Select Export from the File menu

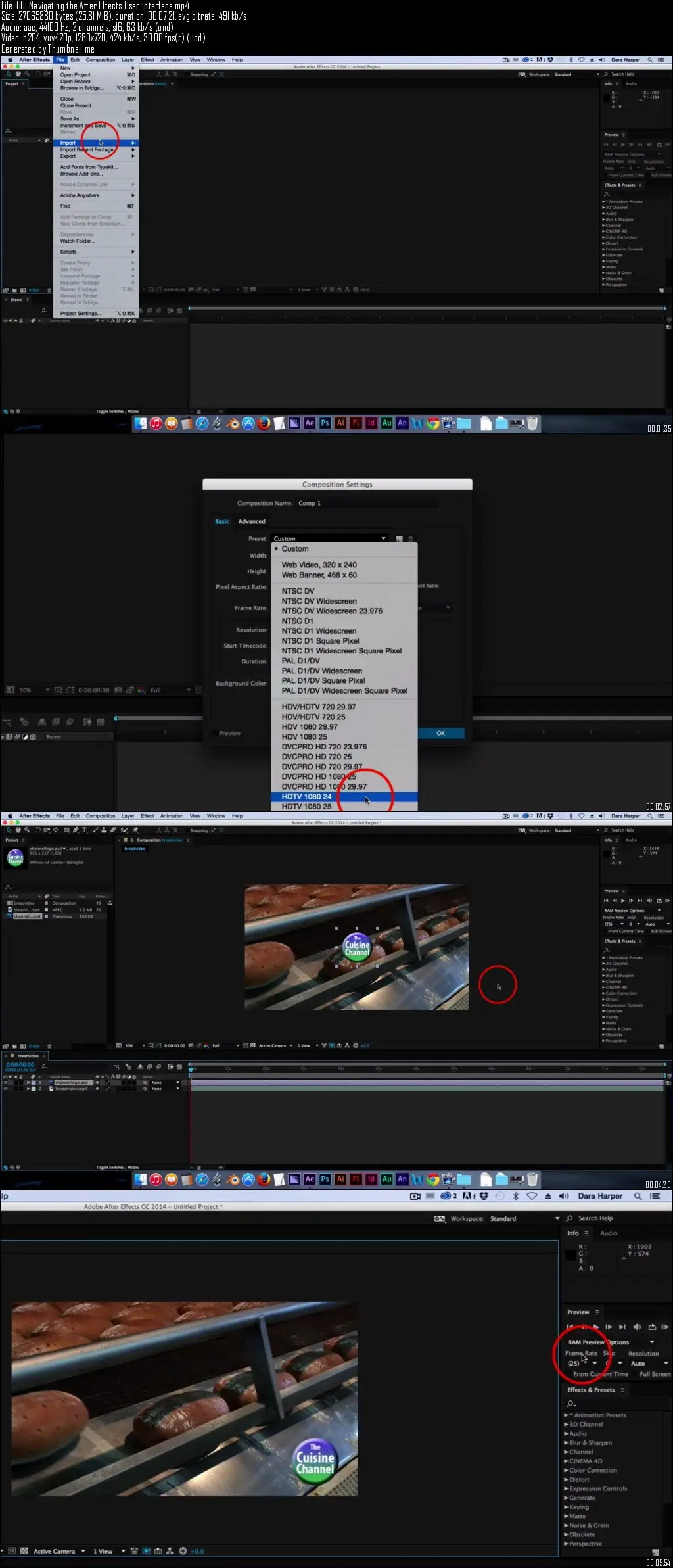pyautogui.click(x=97, y=156)
